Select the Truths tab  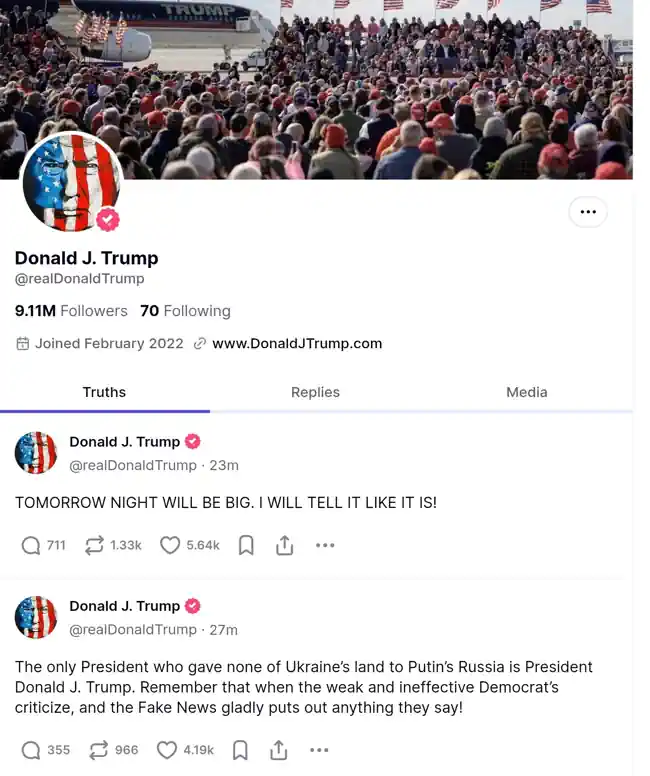coord(104,392)
